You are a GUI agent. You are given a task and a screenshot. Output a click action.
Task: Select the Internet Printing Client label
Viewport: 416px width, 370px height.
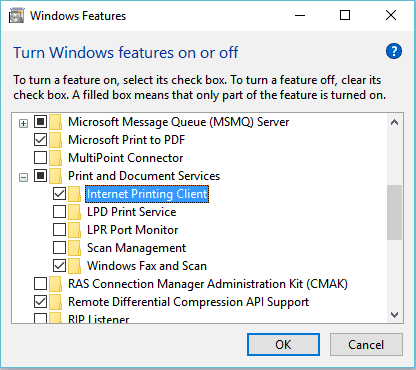pos(147,194)
